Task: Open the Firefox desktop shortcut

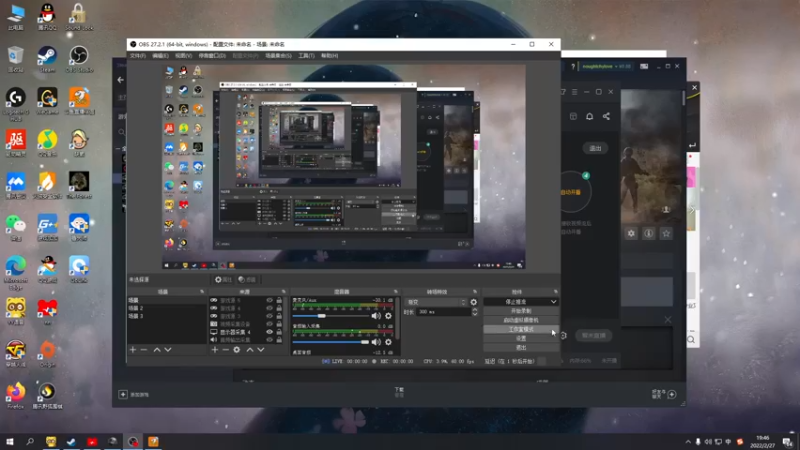Action: pos(16,395)
